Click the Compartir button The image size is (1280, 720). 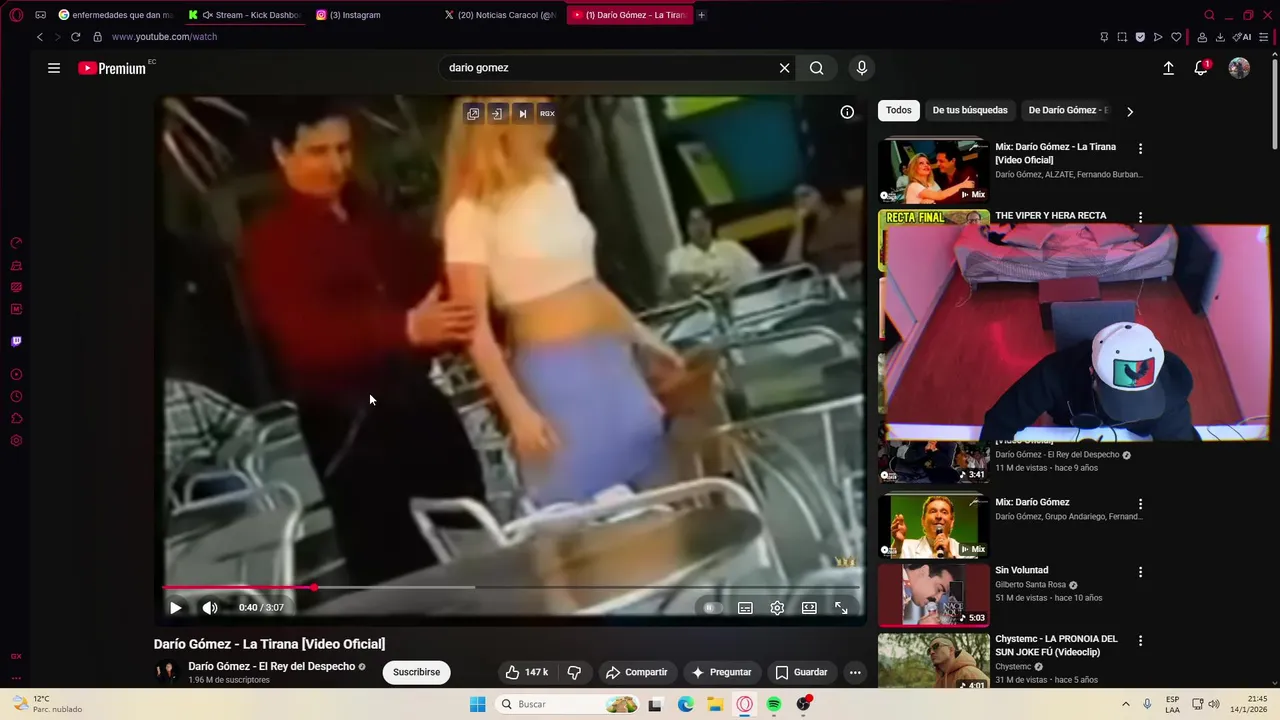pyautogui.click(x=637, y=672)
